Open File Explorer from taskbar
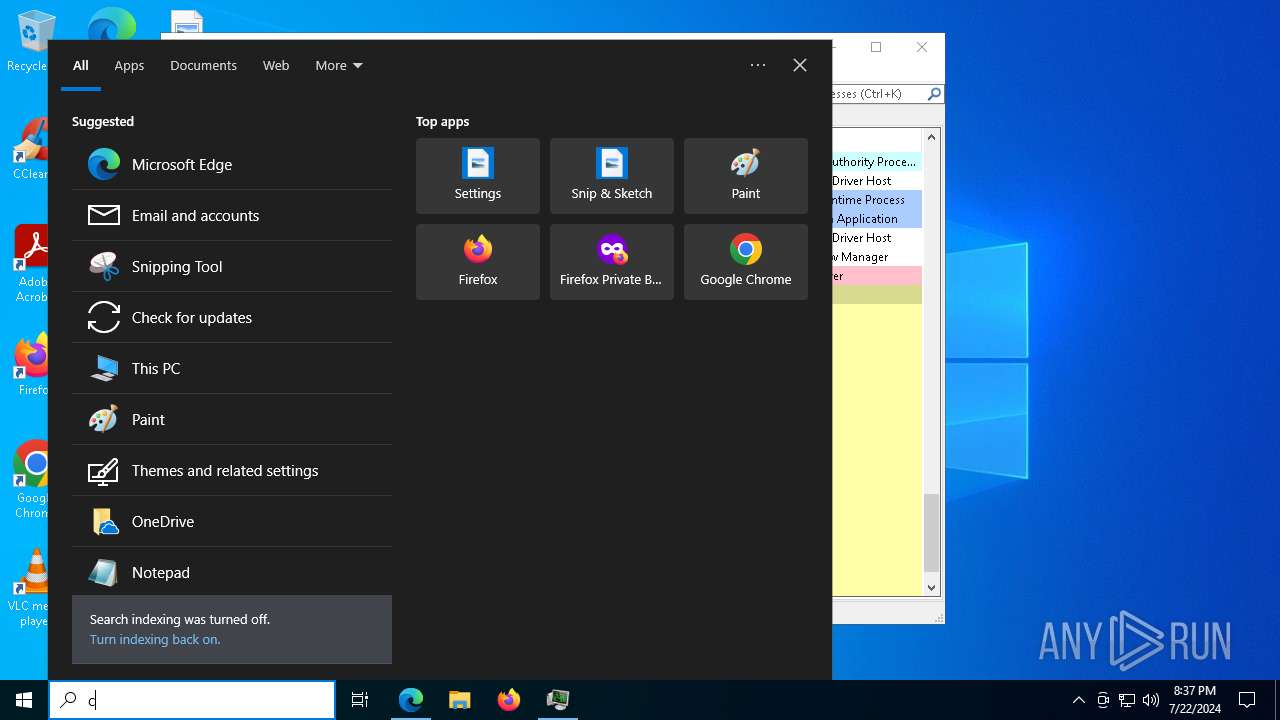 click(x=460, y=700)
